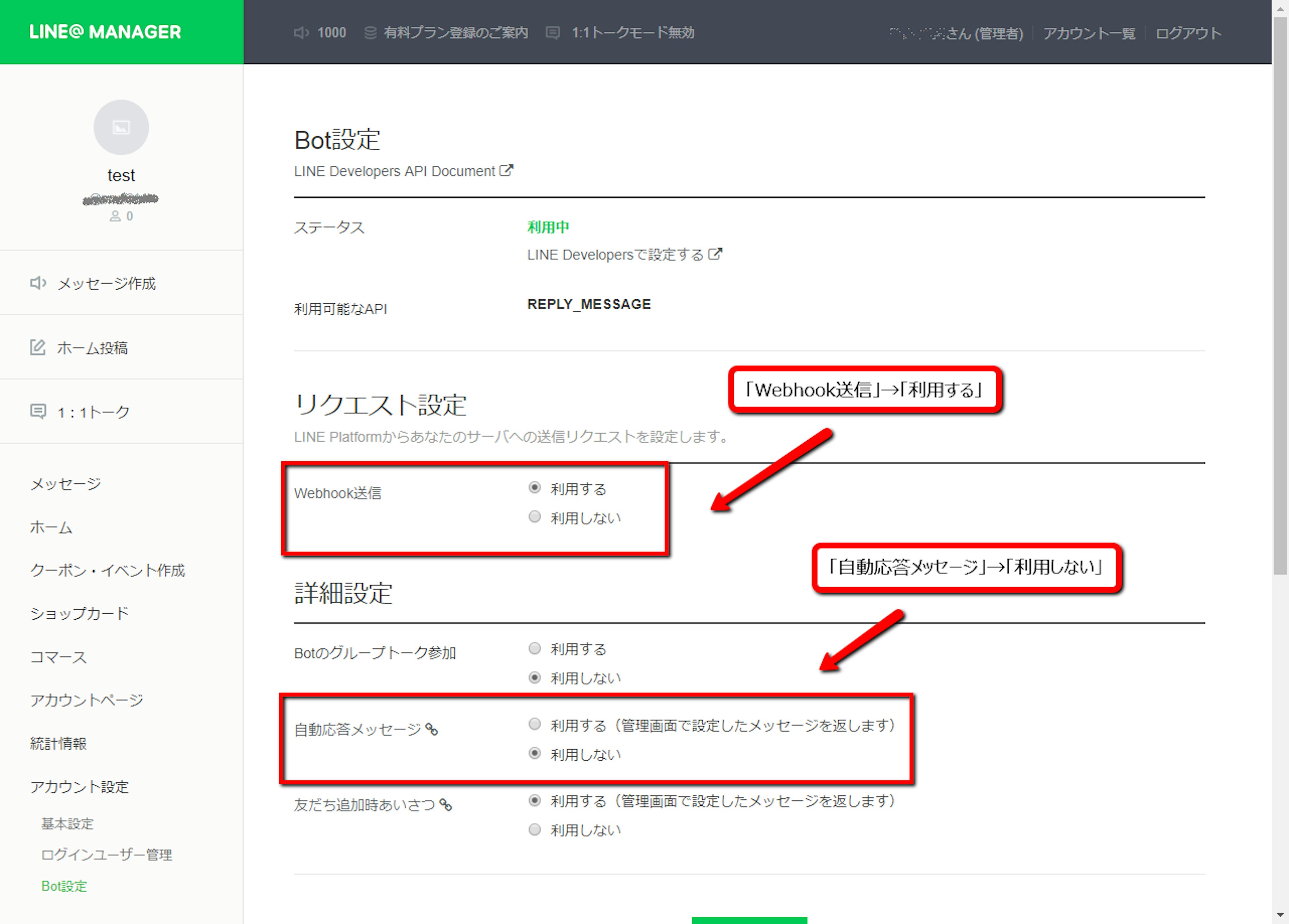Select 利用しない for 友だち追加時あいさつ
Screen dimensions: 1289x924
534,830
